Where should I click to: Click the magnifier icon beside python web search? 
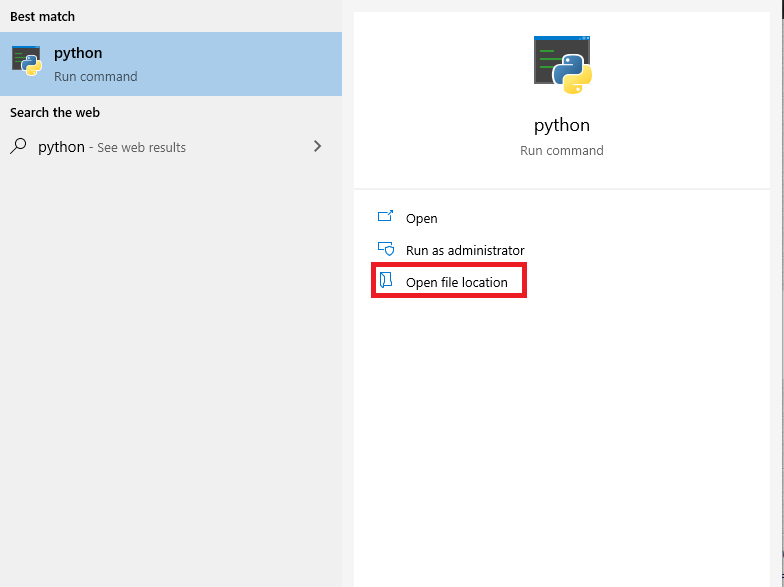[x=18, y=146]
